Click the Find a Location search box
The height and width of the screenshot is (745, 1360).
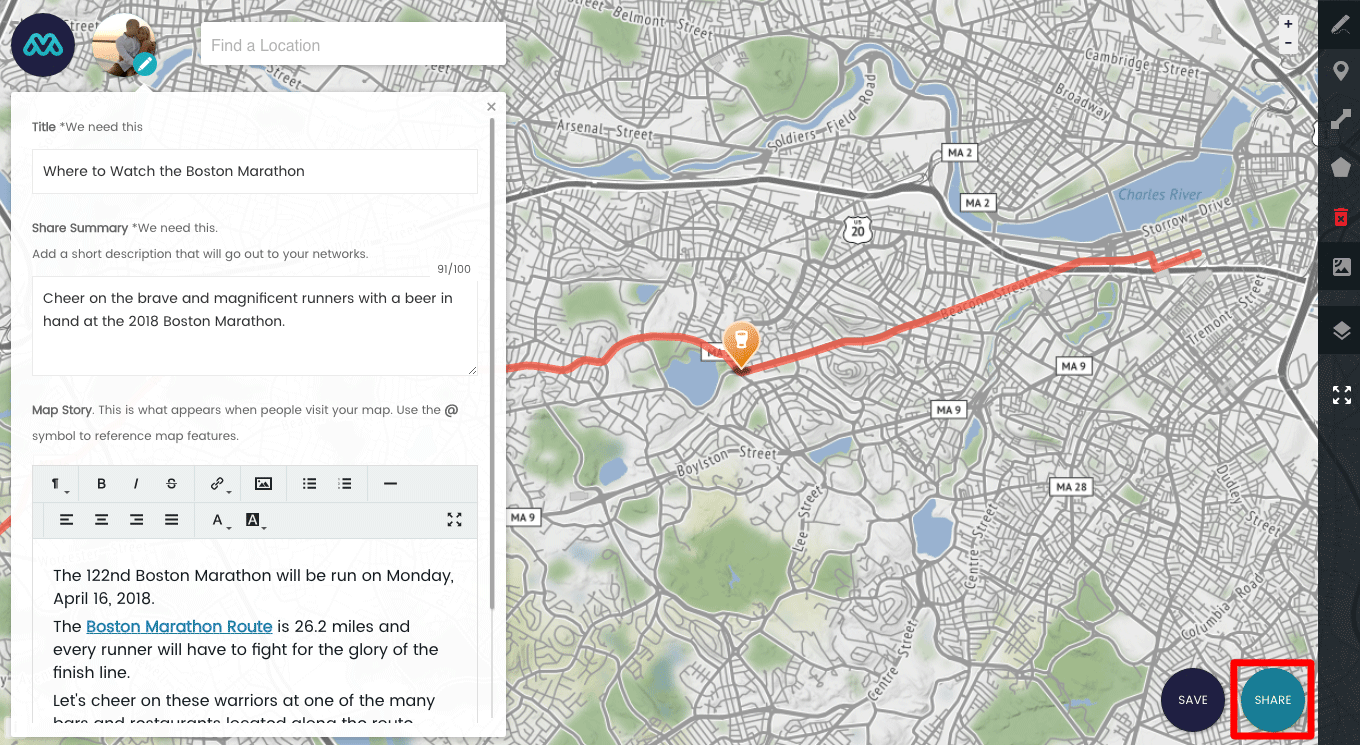coord(353,45)
